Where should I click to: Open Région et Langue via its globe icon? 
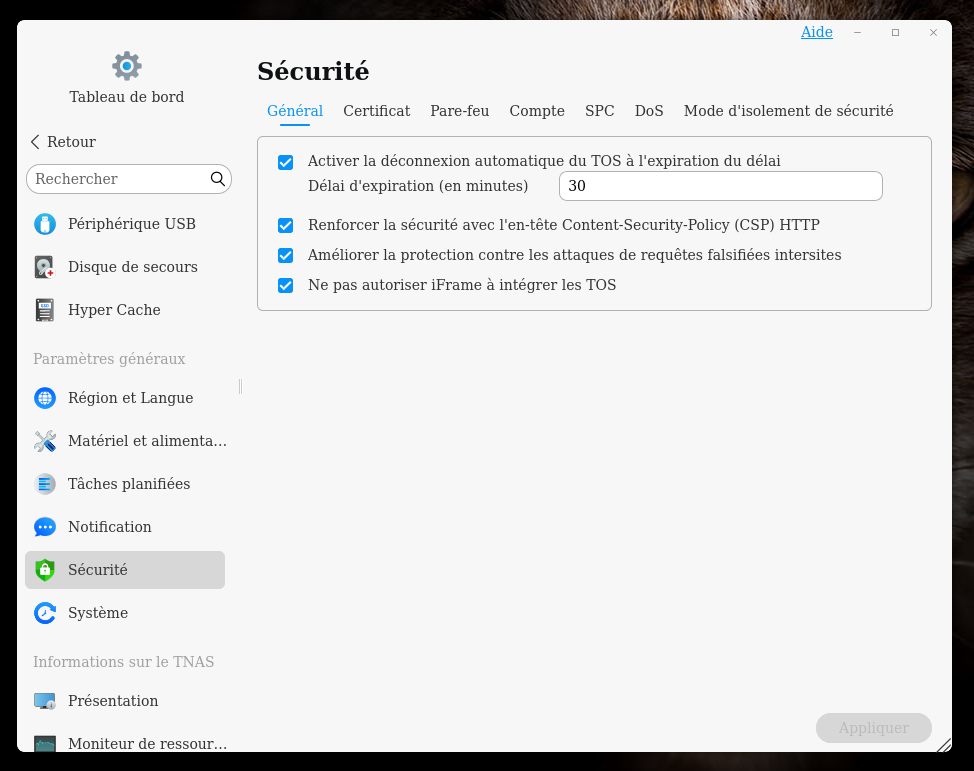click(44, 398)
